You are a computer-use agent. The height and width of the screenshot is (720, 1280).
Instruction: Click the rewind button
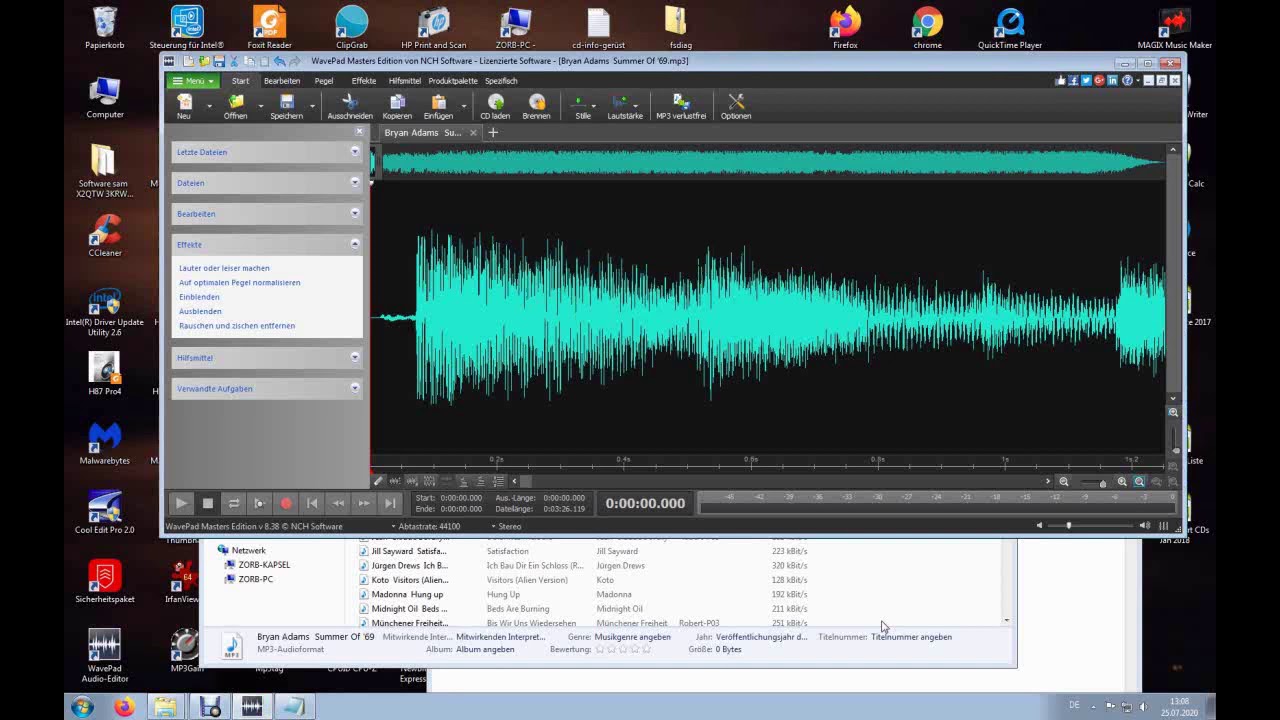click(338, 504)
